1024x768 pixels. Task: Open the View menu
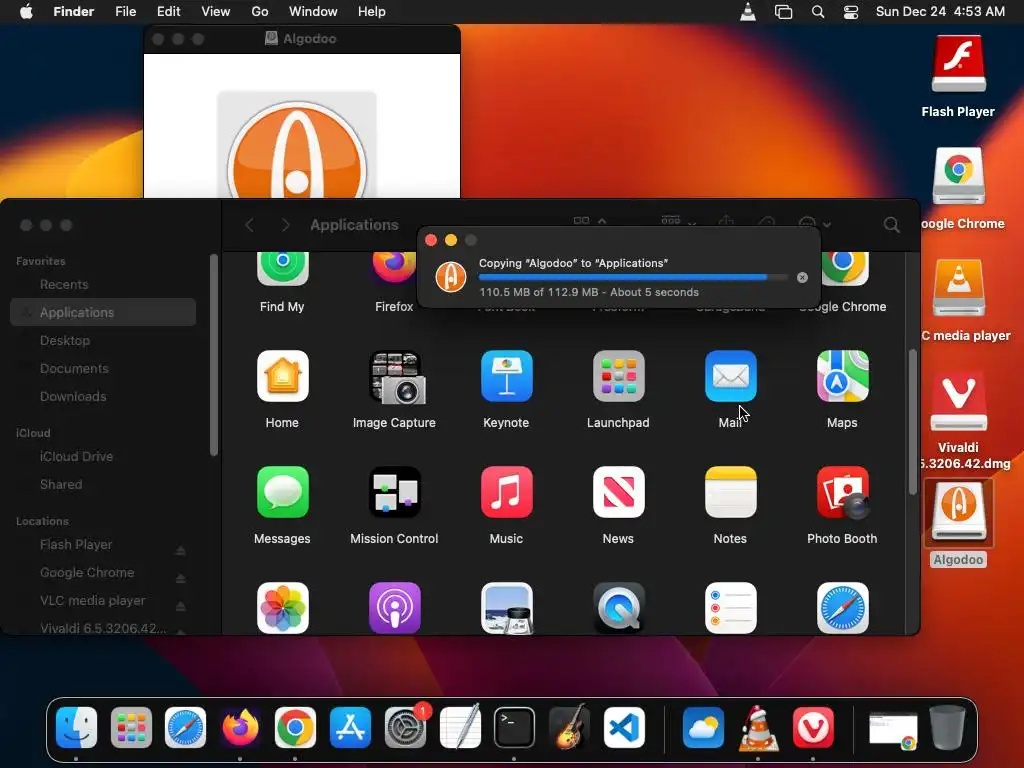coord(216,12)
